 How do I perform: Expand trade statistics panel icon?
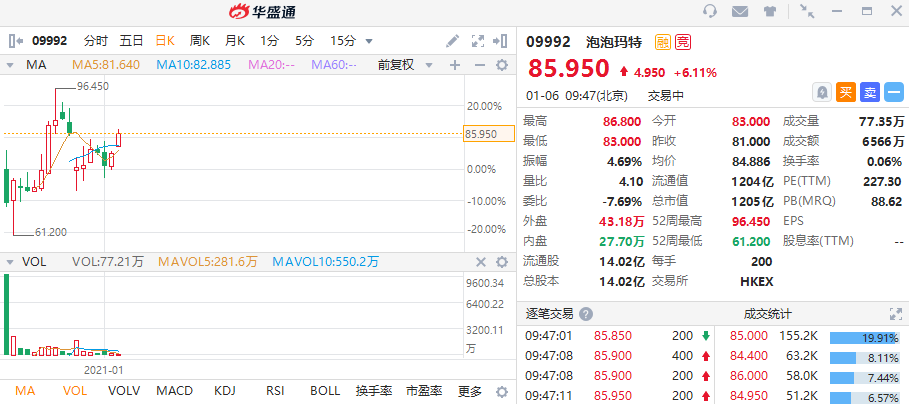[896, 314]
